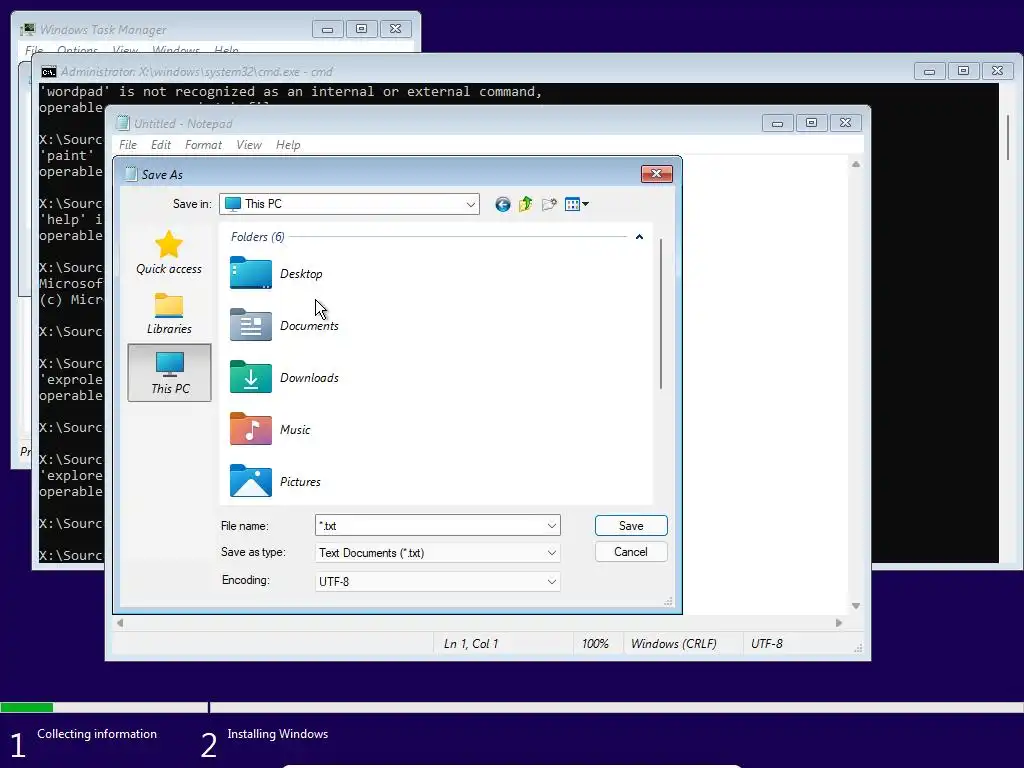Minimize the Notepad window

point(778,123)
